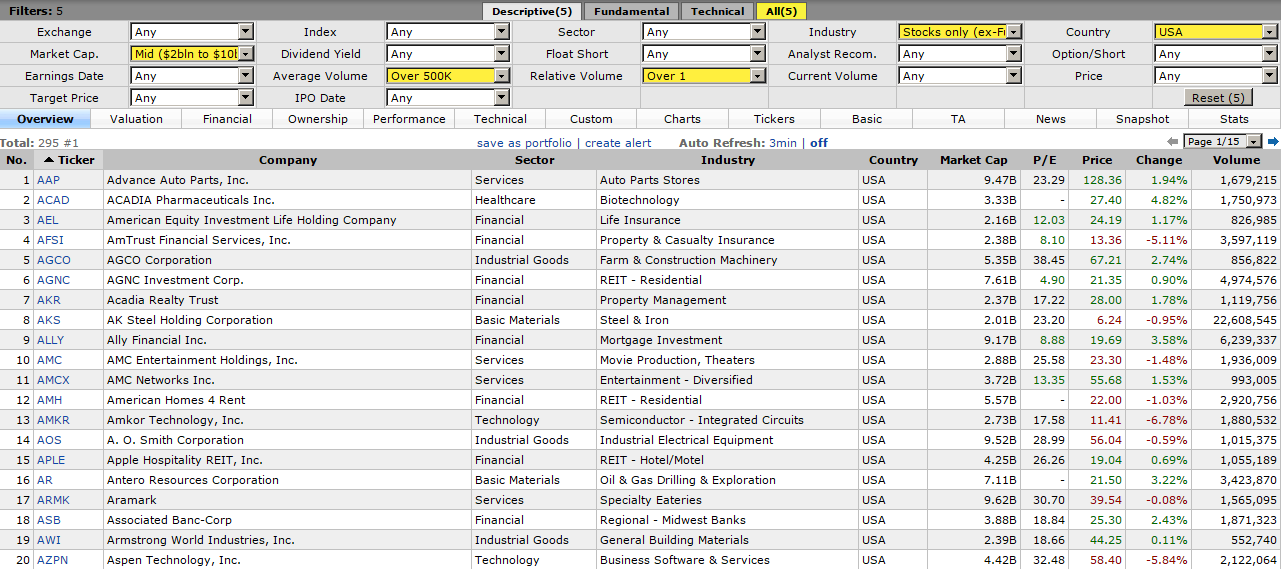Viewport: 1282px width, 569px height.
Task: Click the save as portfolio link
Action: click(x=524, y=143)
